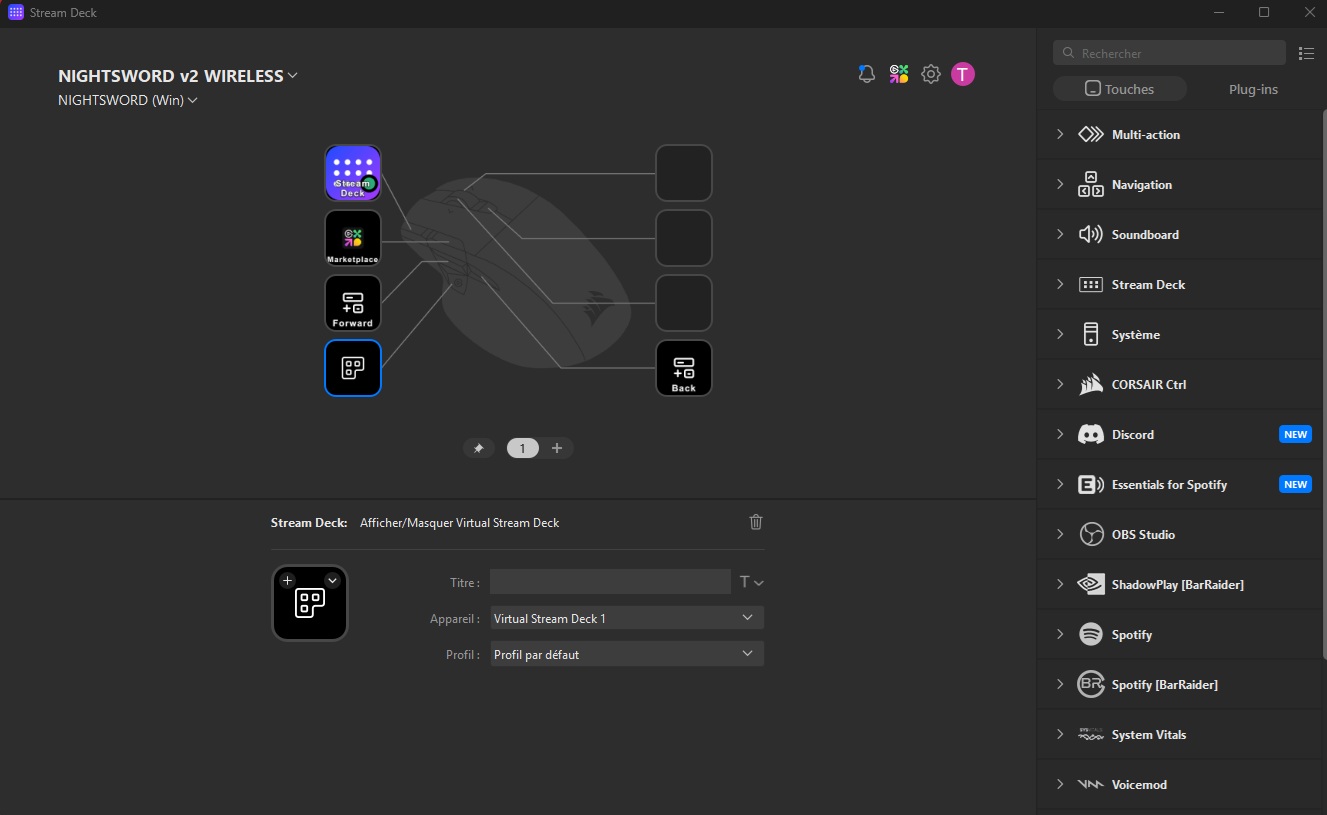Click the Système computer icon
Screen dimensions: 1327x815
pyautogui.click(x=1091, y=334)
